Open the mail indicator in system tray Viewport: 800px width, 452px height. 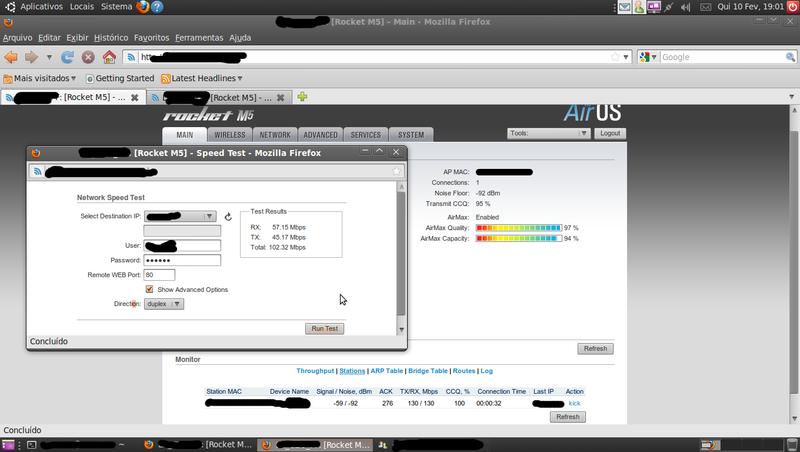624,7
